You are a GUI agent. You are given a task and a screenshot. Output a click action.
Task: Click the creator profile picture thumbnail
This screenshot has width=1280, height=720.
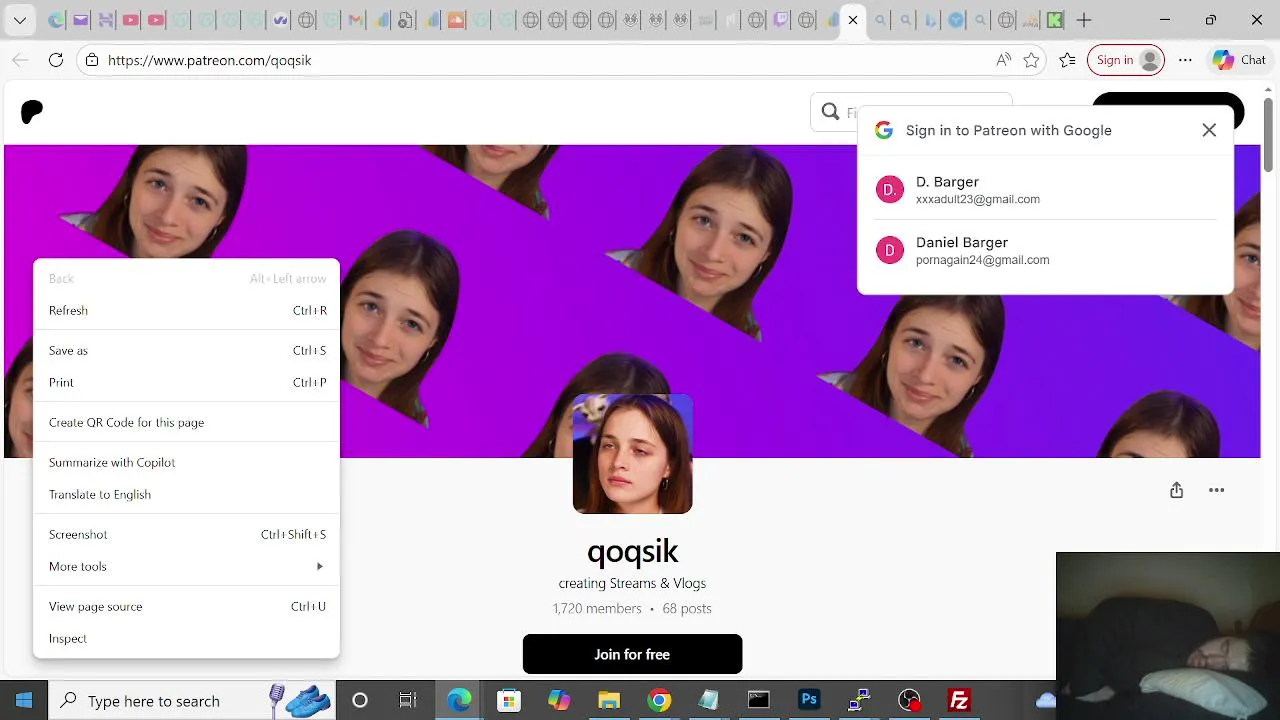pos(632,454)
